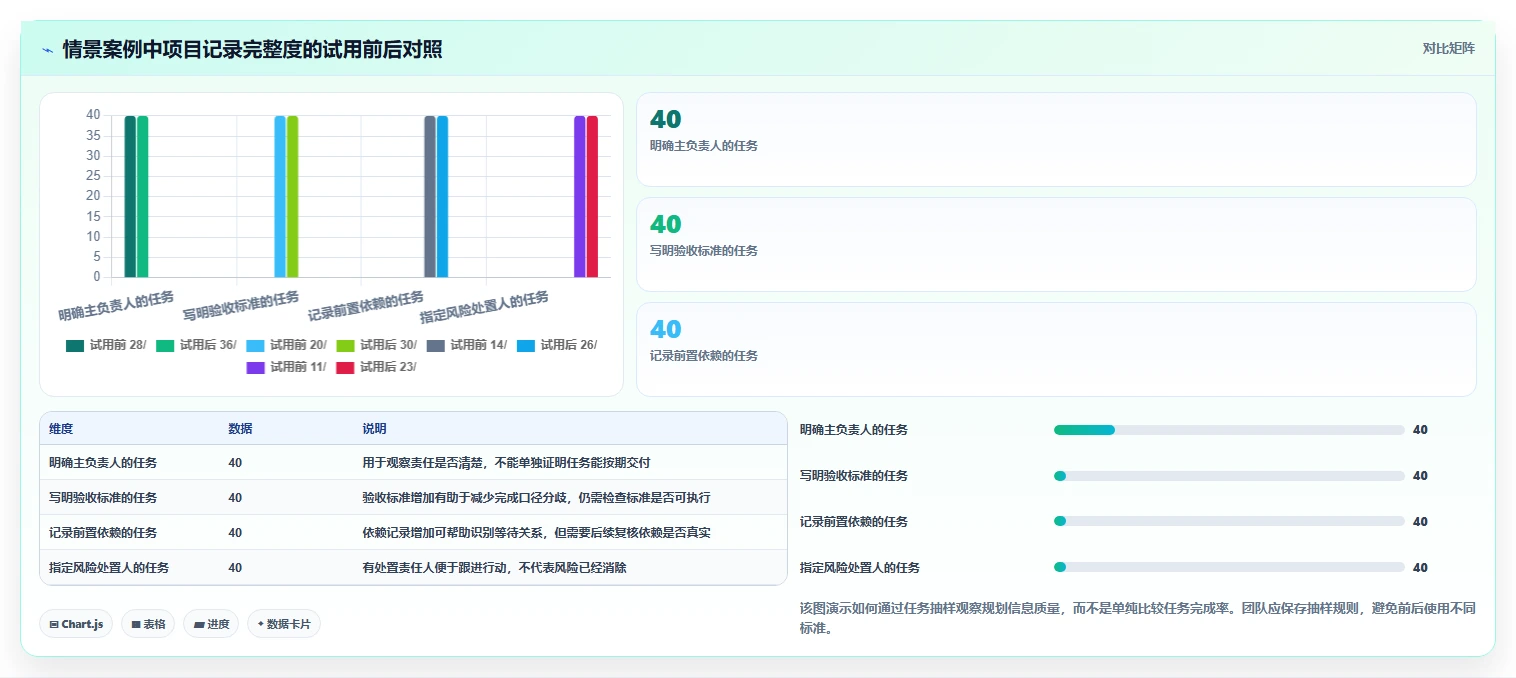
Task: Select table row 明确主负责人的任务
Action: tap(413, 462)
